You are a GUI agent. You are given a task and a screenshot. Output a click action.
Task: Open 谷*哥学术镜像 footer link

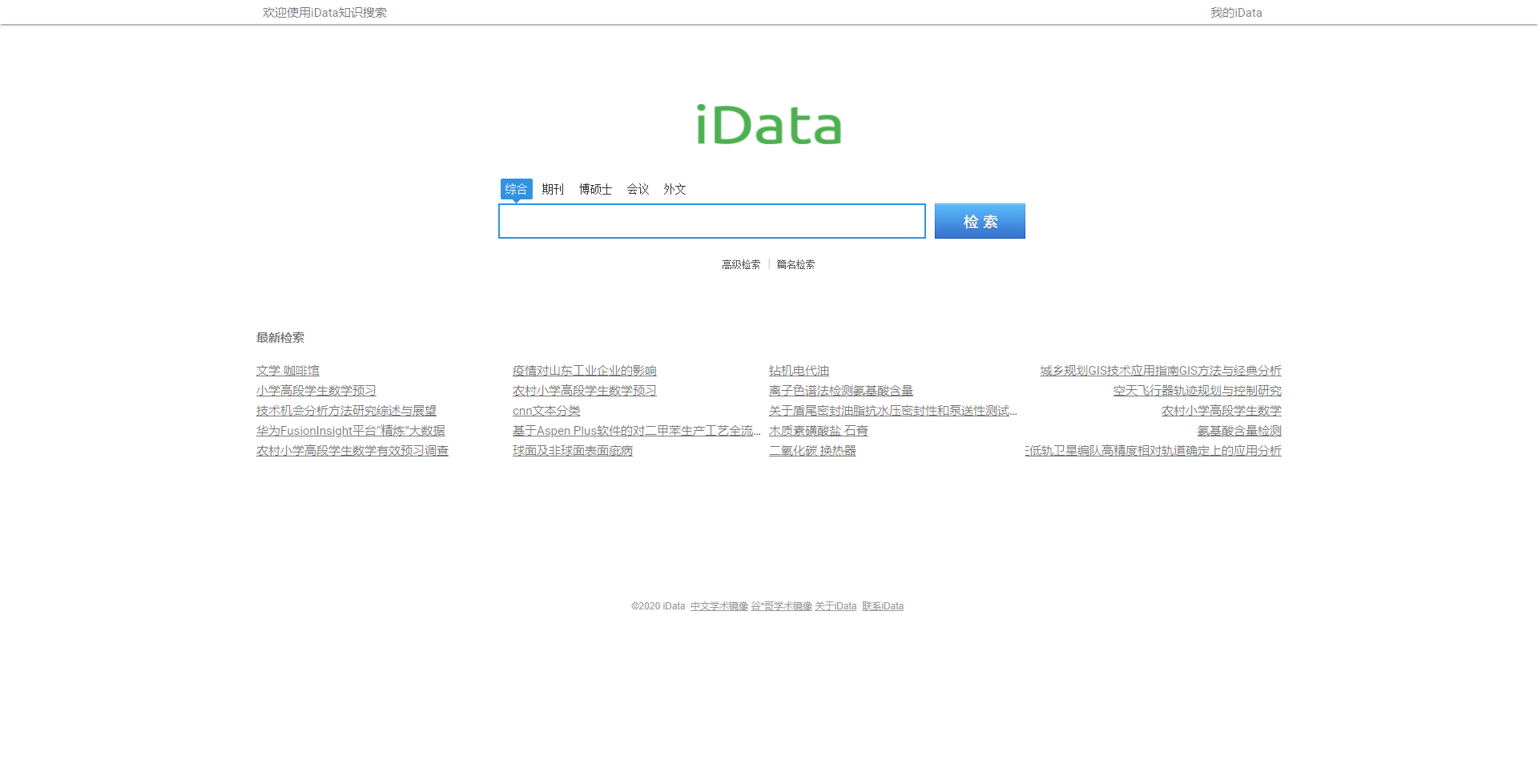click(782, 606)
